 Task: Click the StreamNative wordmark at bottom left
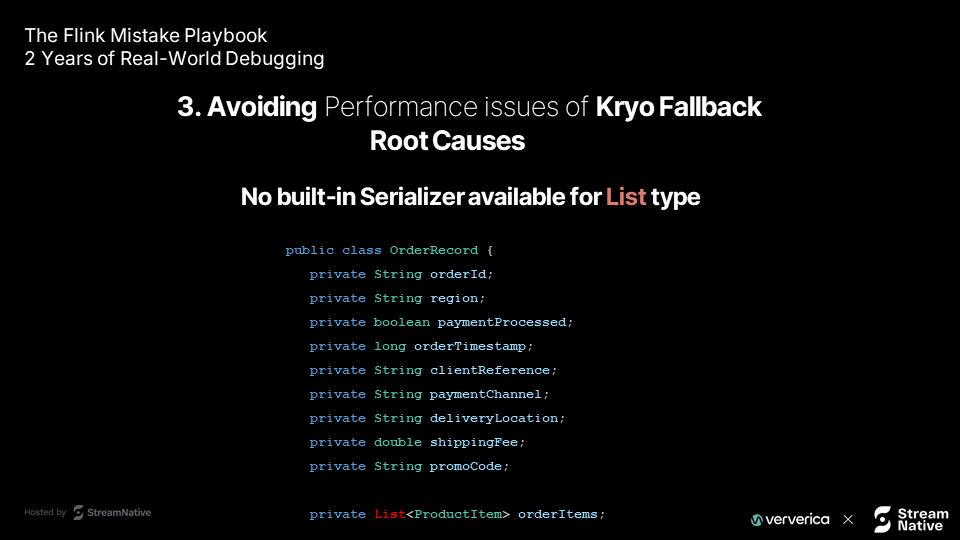[119, 512]
